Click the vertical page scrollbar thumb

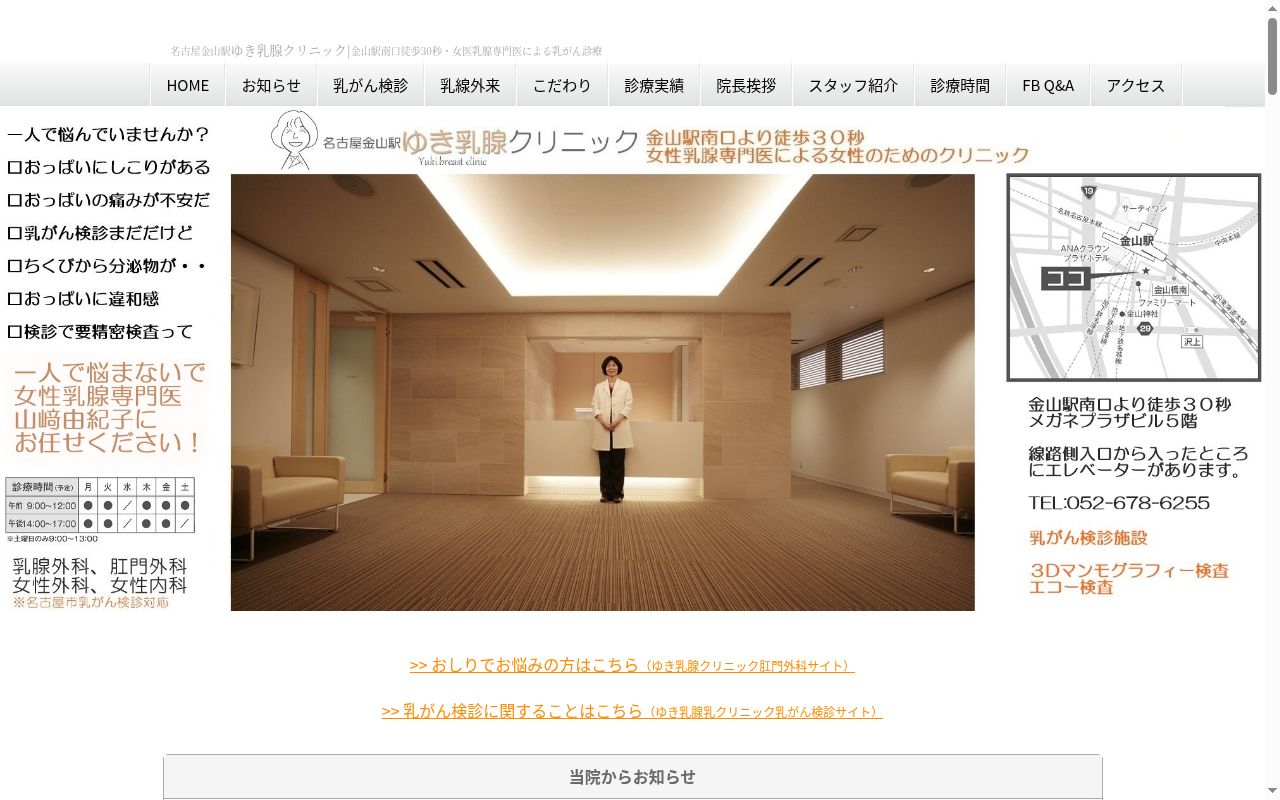(x=1272, y=55)
